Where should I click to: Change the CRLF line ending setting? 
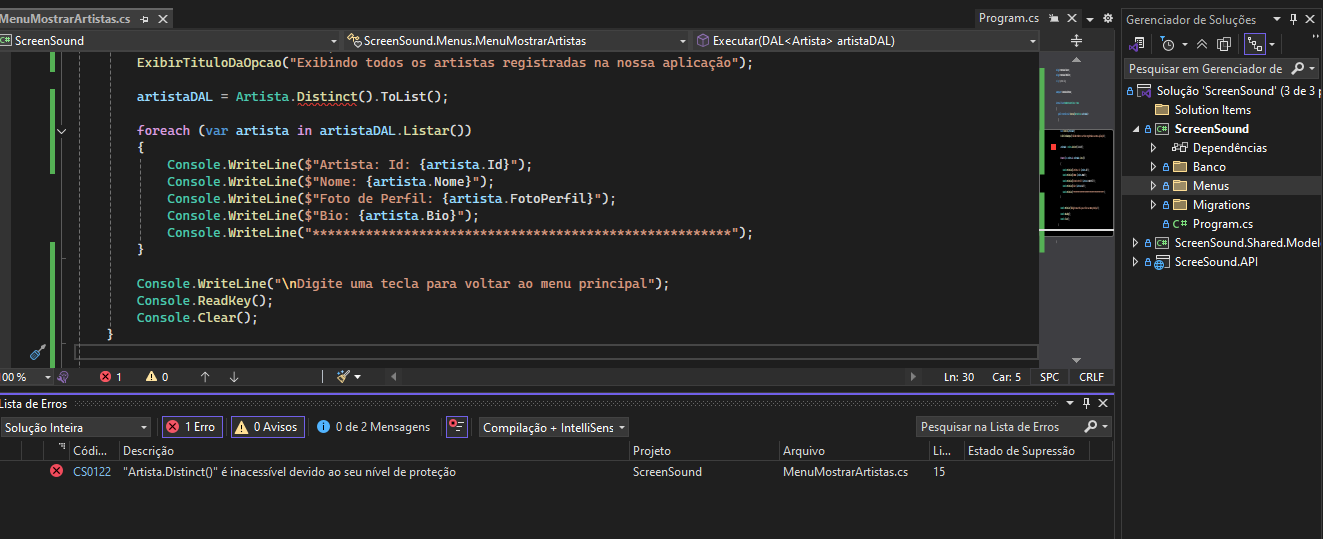click(x=1091, y=377)
